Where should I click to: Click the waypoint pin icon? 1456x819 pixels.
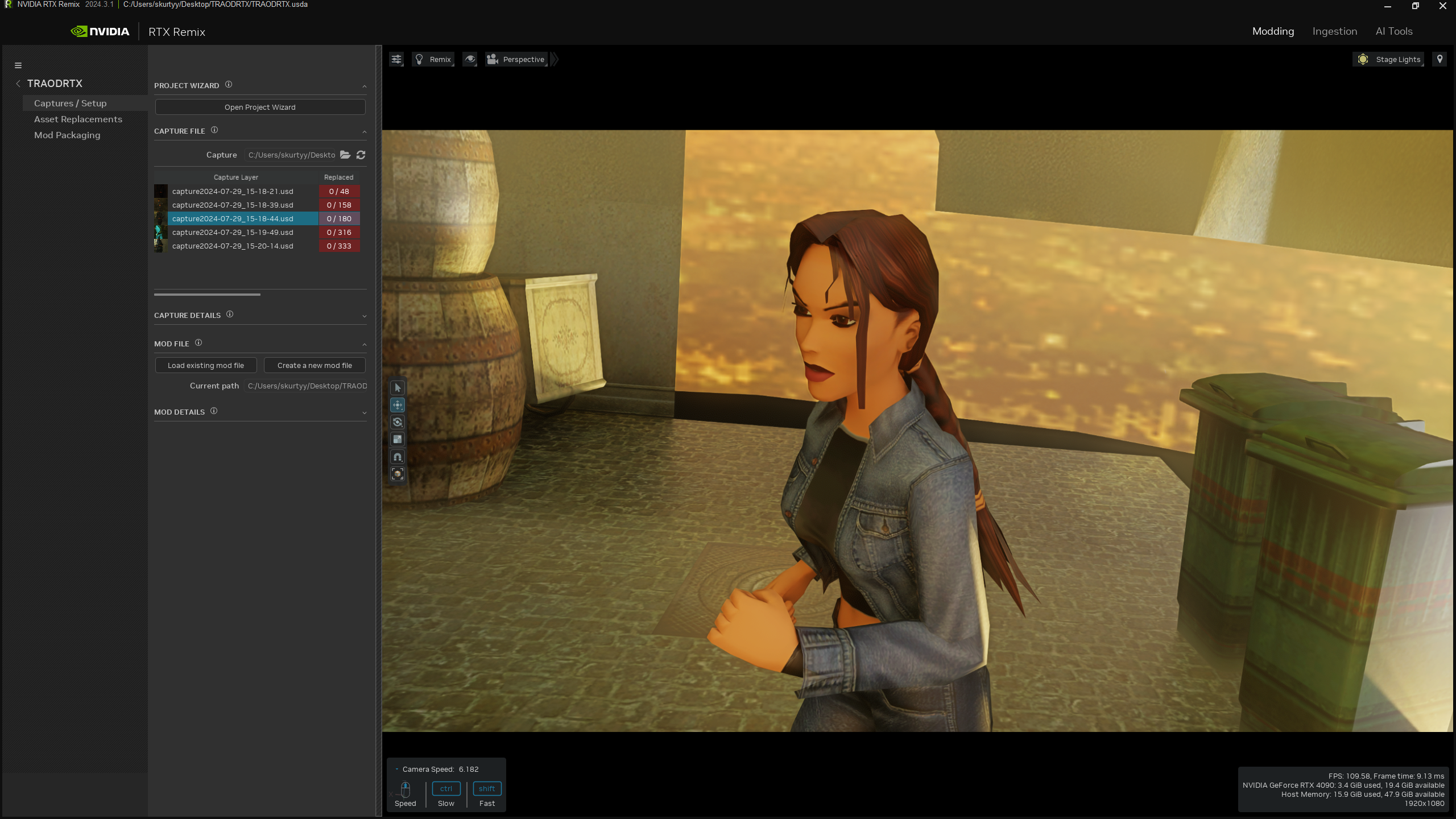[x=1440, y=59]
